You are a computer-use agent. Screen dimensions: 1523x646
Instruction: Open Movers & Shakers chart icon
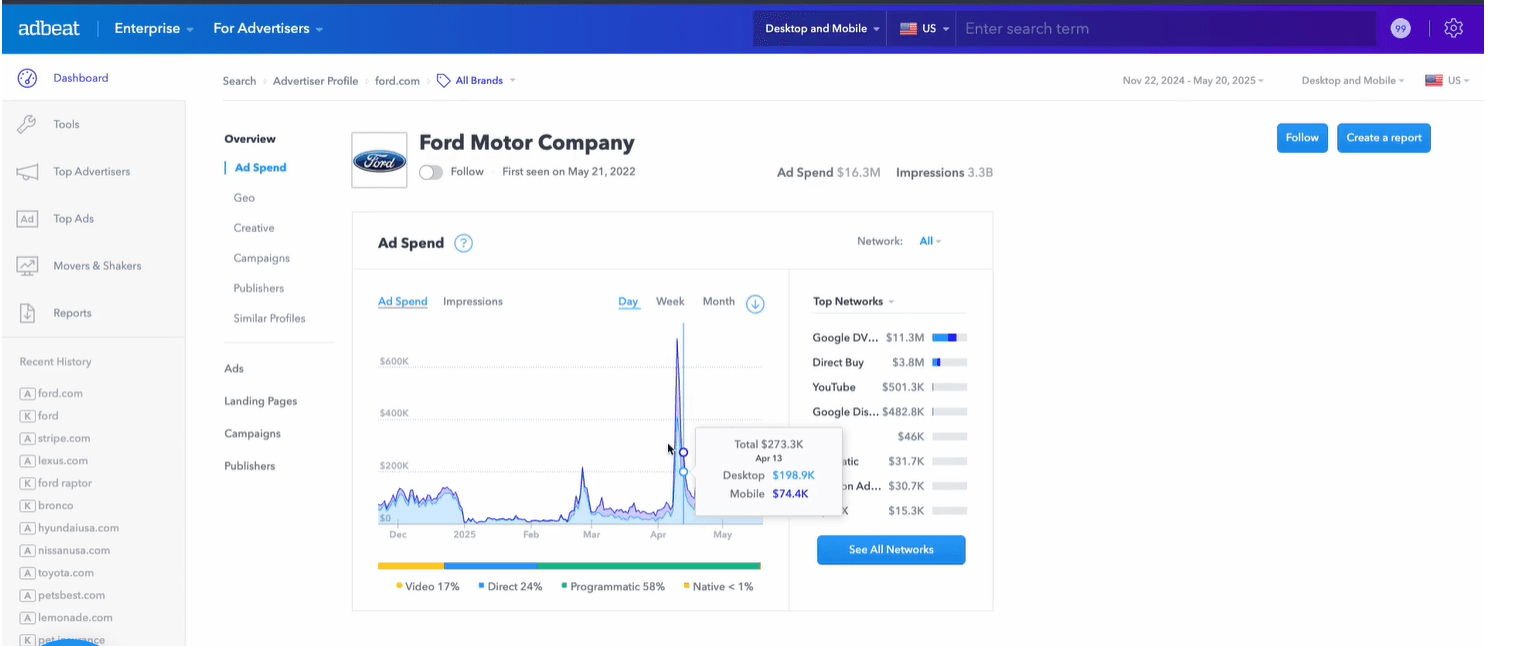pos(26,265)
